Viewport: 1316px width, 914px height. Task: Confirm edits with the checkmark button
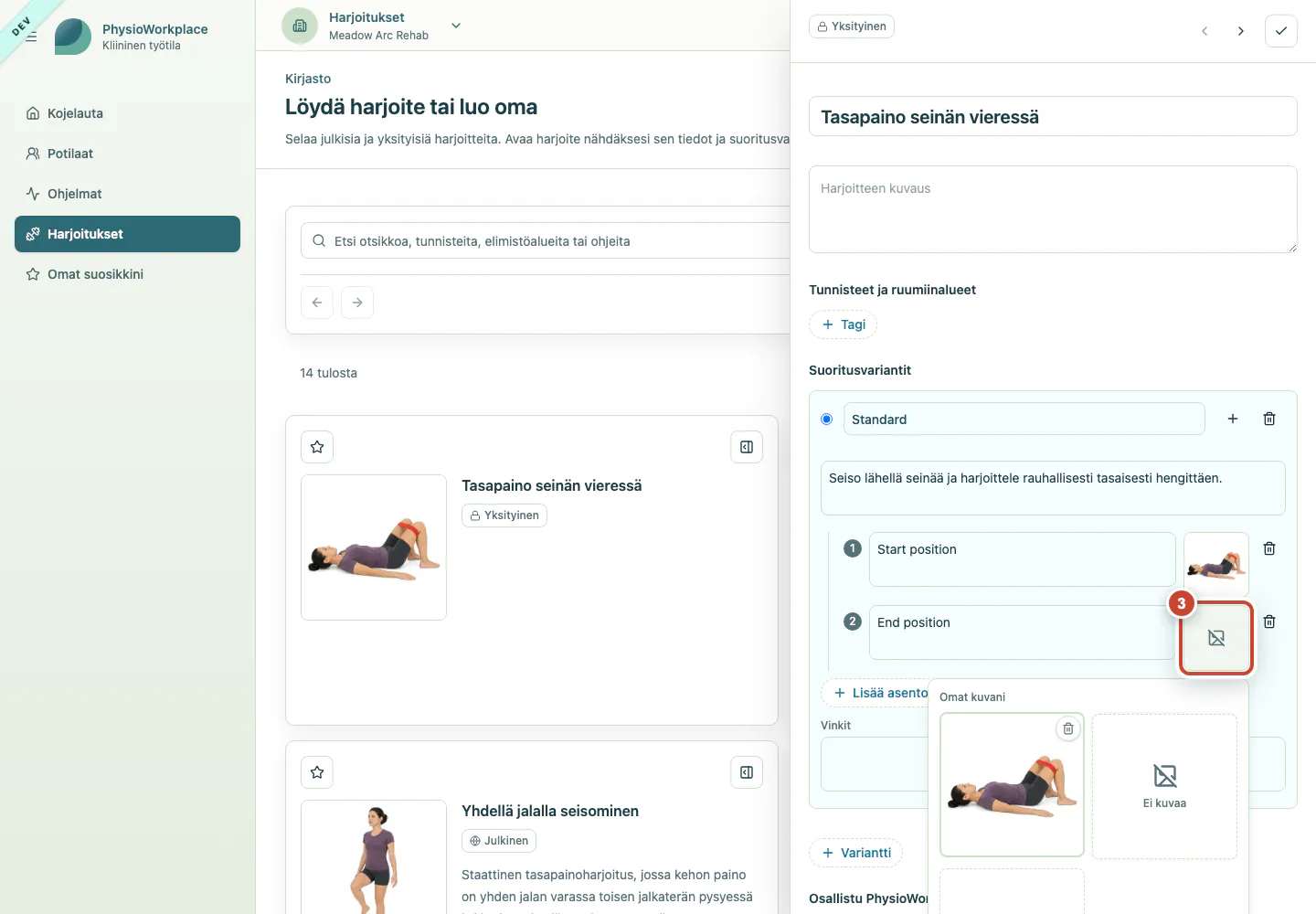tap(1281, 31)
